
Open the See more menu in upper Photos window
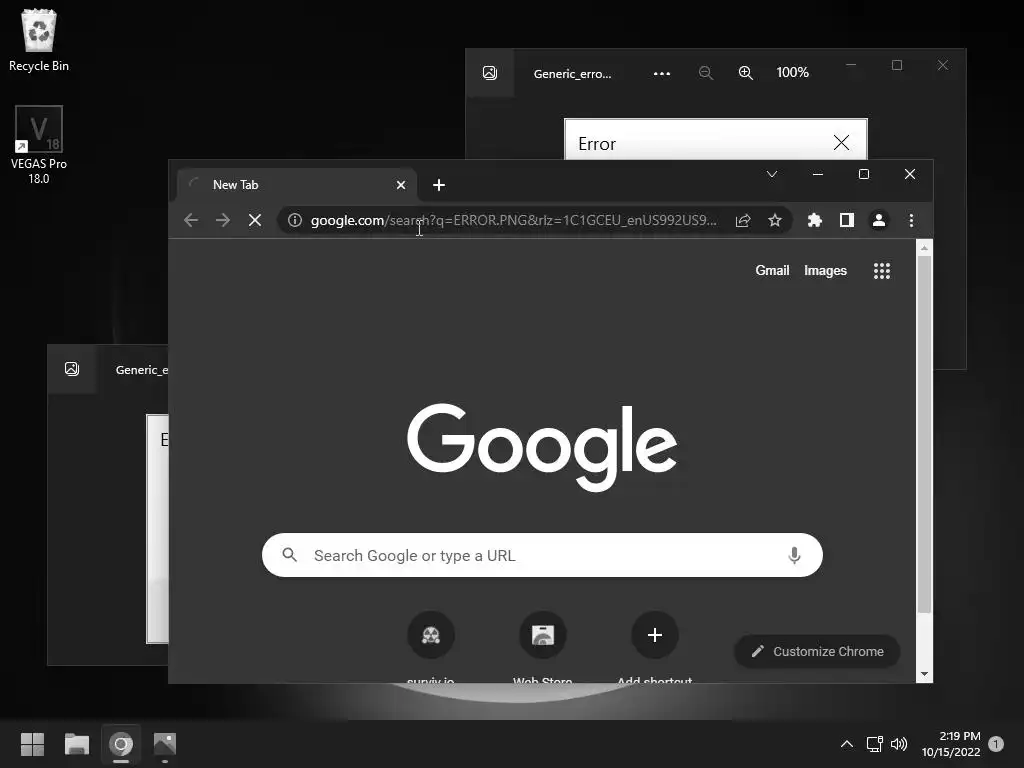pos(662,73)
